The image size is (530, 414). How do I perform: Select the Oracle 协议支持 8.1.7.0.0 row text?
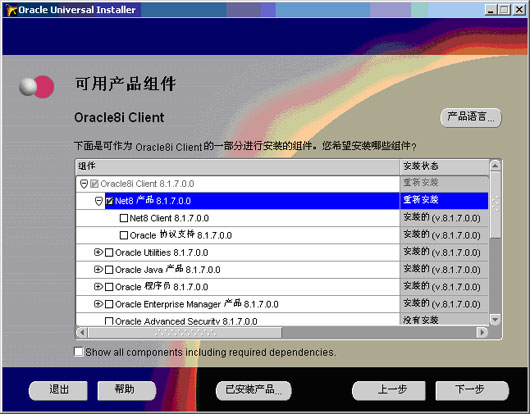(181, 235)
